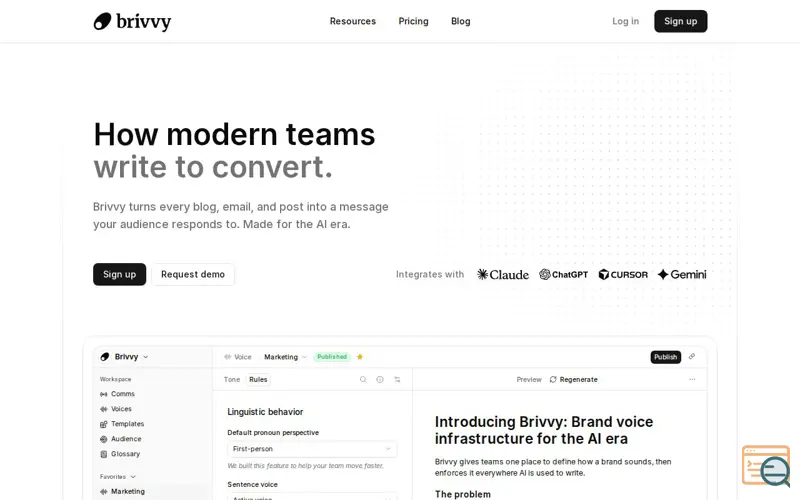Click the Regenerate button

pos(573,380)
